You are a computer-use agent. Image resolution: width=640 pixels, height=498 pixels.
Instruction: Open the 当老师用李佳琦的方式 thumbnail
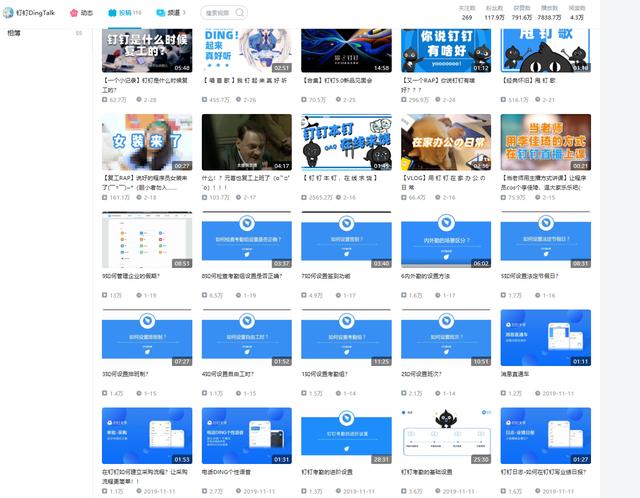click(546, 142)
